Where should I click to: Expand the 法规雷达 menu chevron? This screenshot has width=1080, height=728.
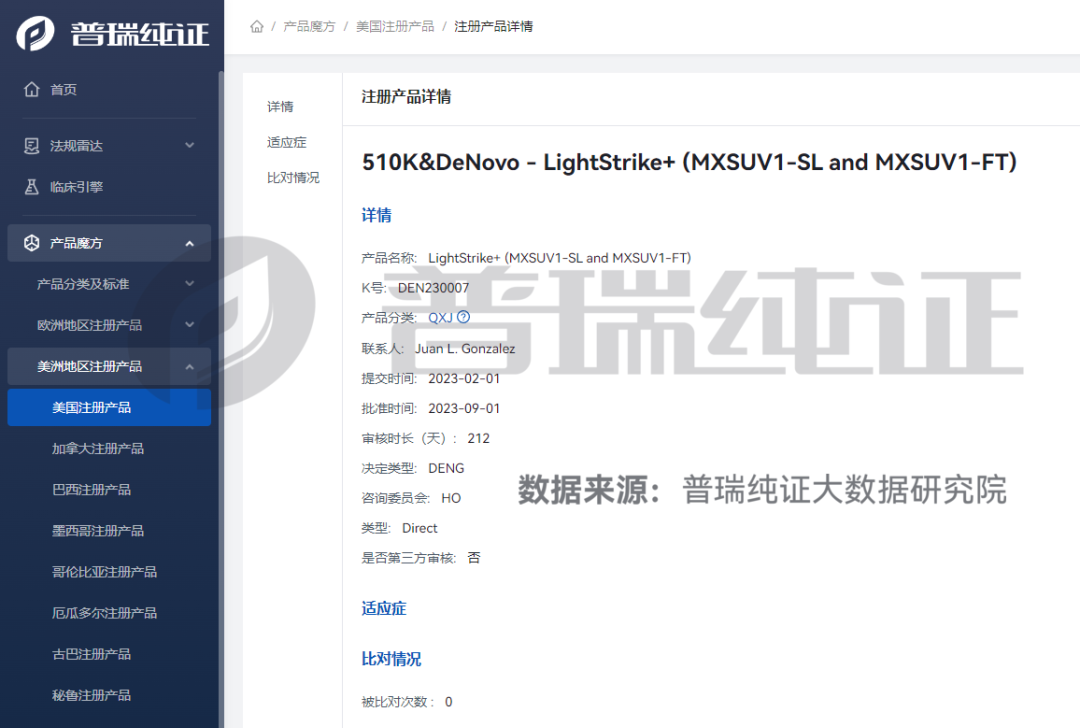189,145
